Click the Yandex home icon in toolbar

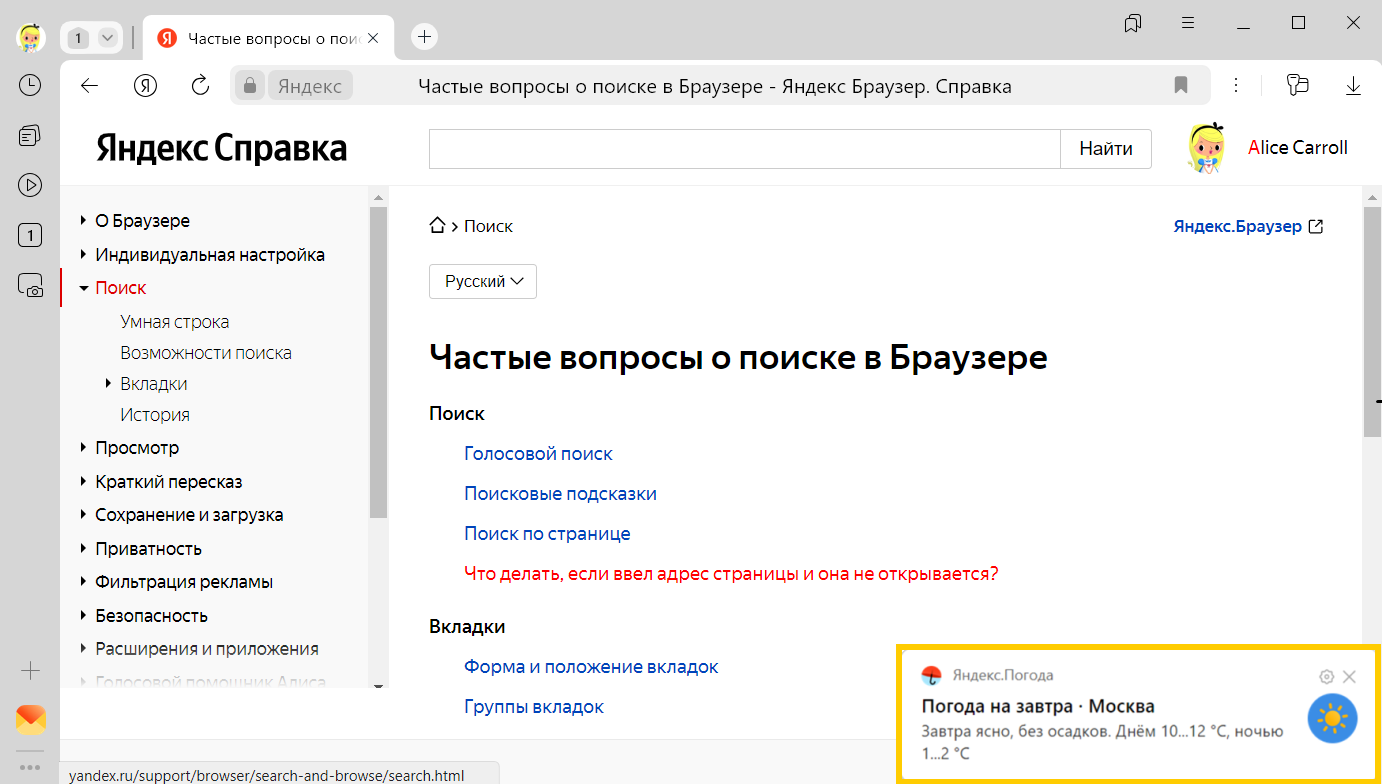pyautogui.click(x=146, y=86)
